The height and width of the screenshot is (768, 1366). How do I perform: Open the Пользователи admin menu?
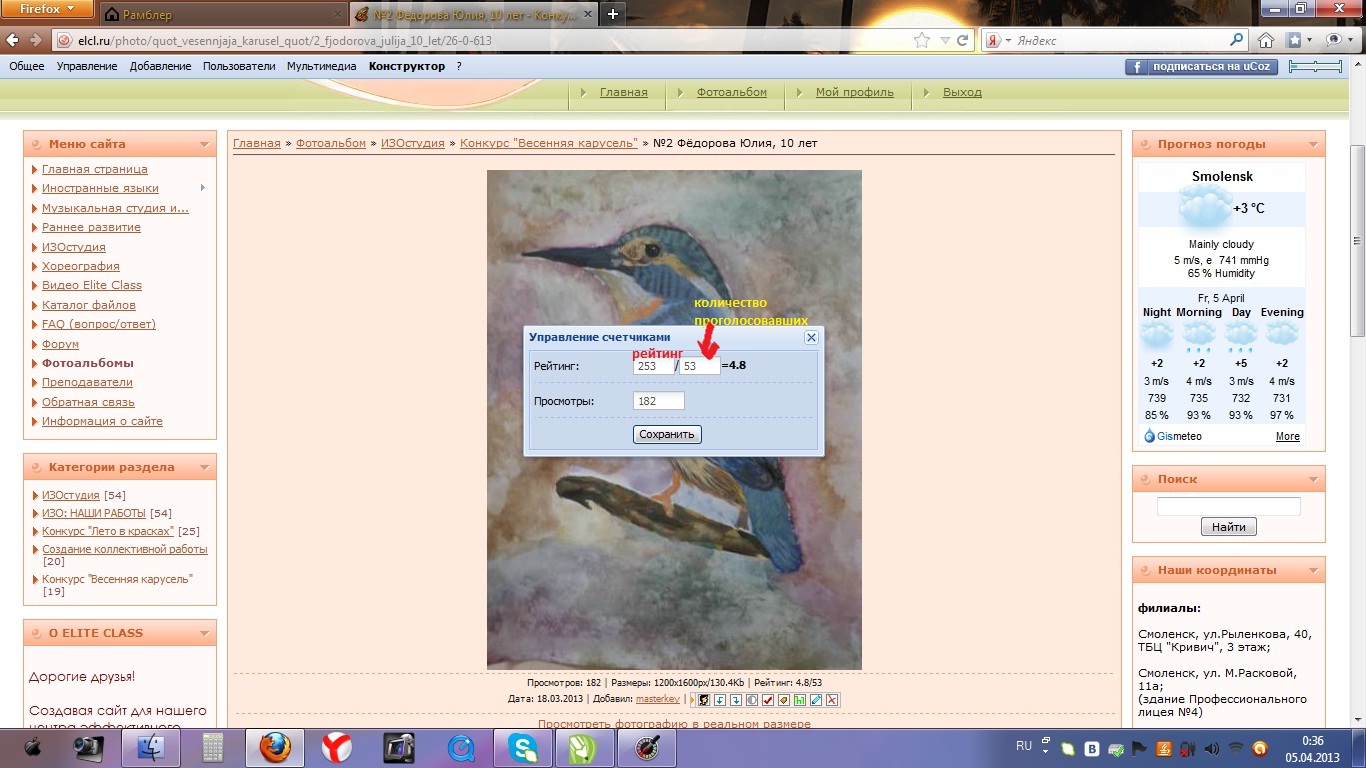pyautogui.click(x=239, y=66)
